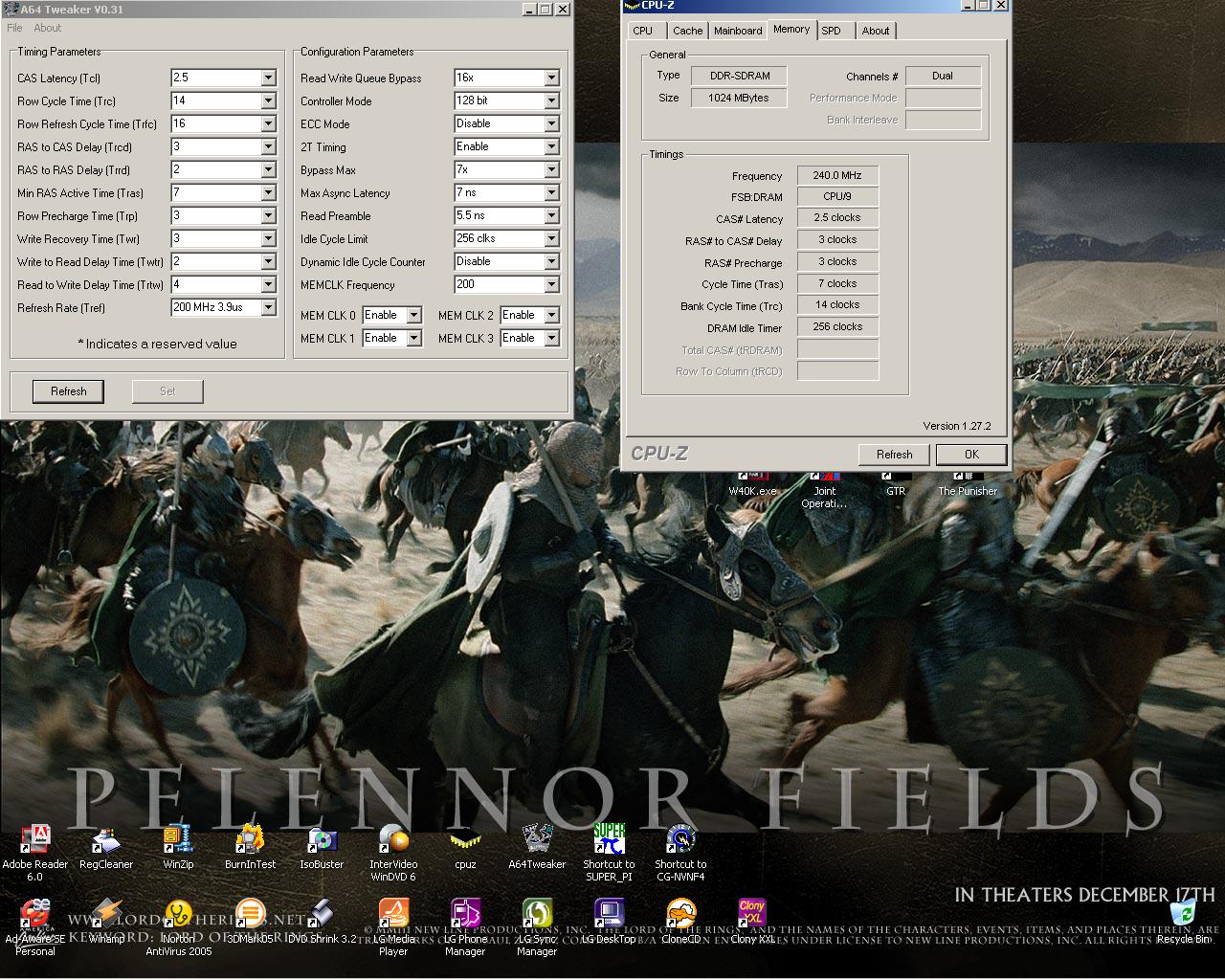Expand ECC Mode dropdown
The width and height of the screenshot is (1225, 980).
pos(551,123)
